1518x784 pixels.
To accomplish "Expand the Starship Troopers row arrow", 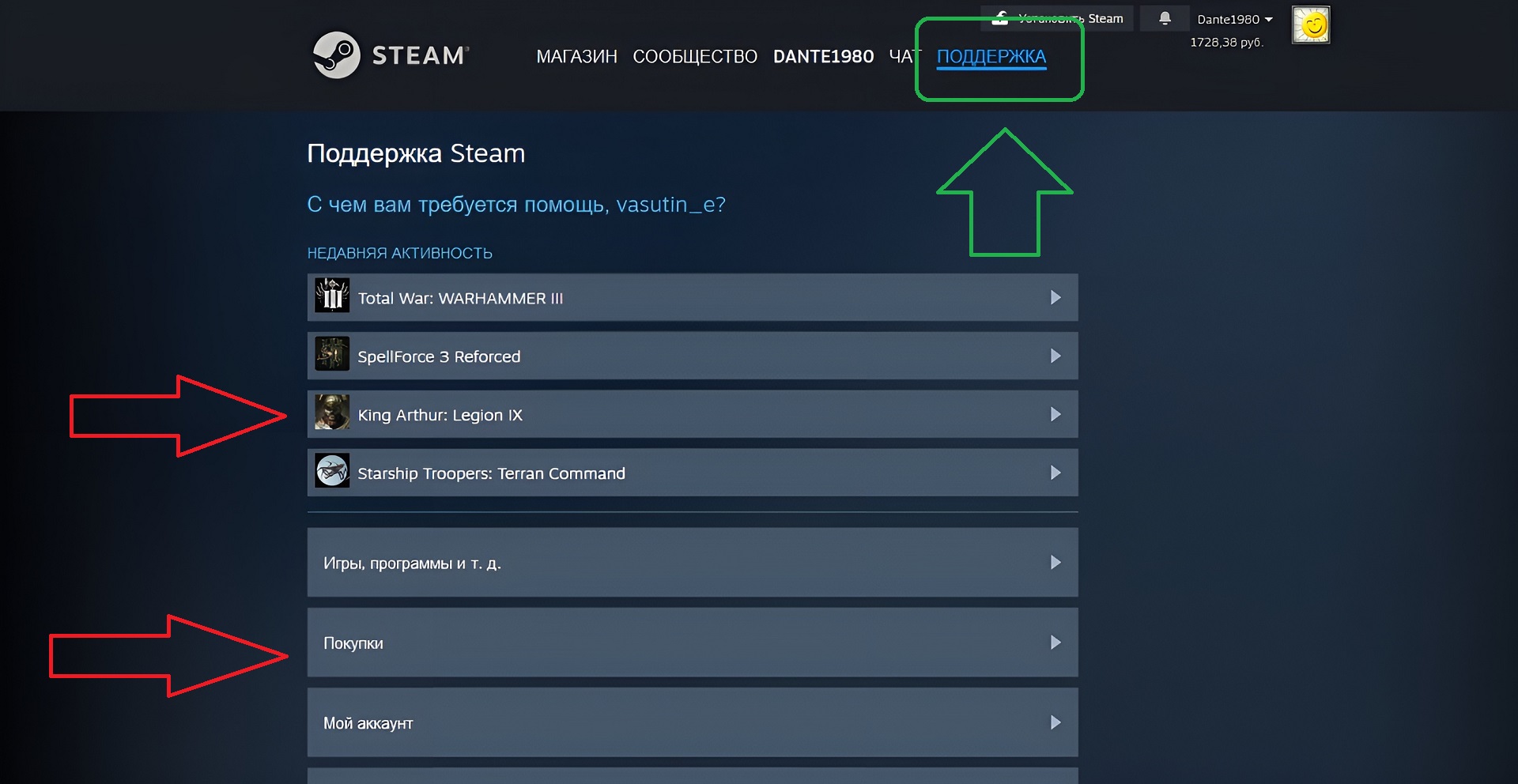I will (1055, 473).
